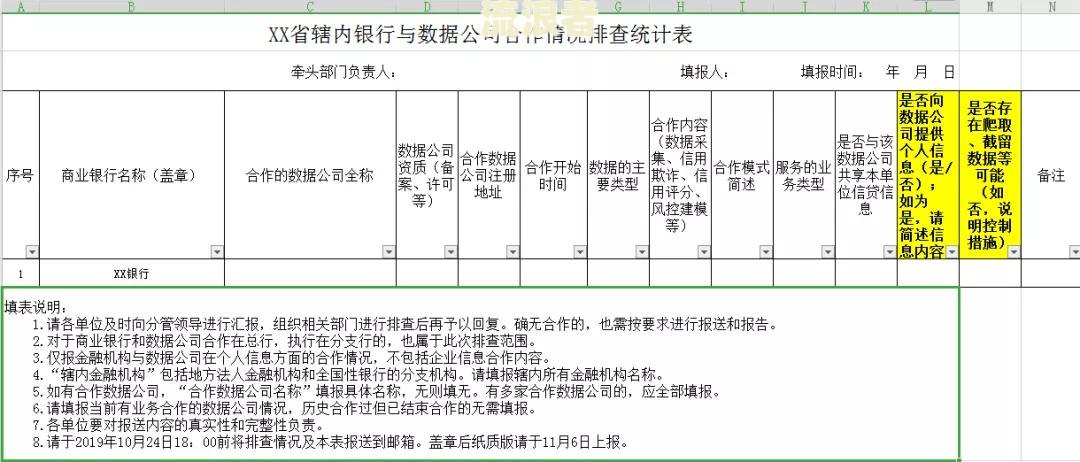Select column D header

coord(427,6)
